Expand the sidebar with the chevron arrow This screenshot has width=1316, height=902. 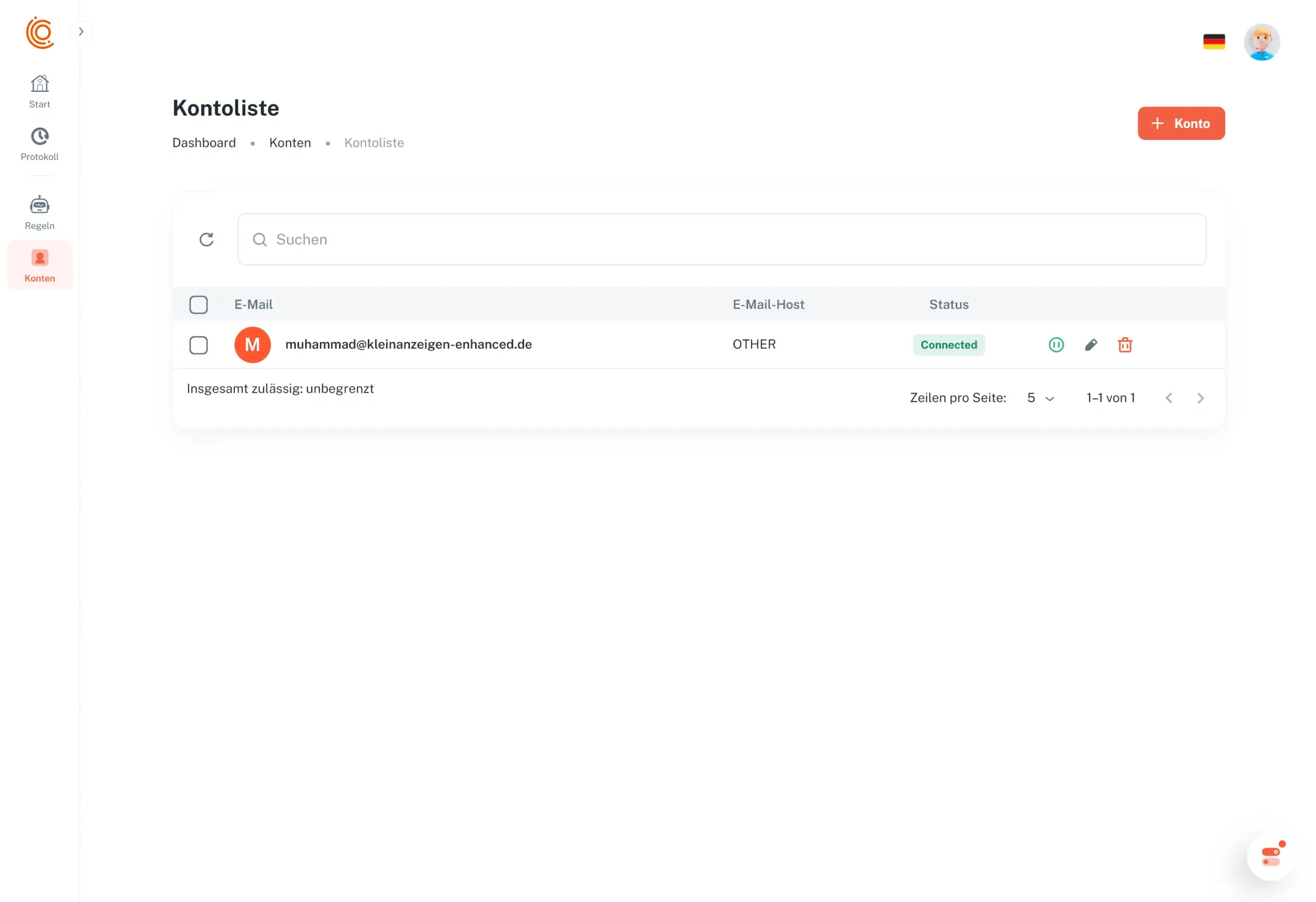(x=81, y=32)
